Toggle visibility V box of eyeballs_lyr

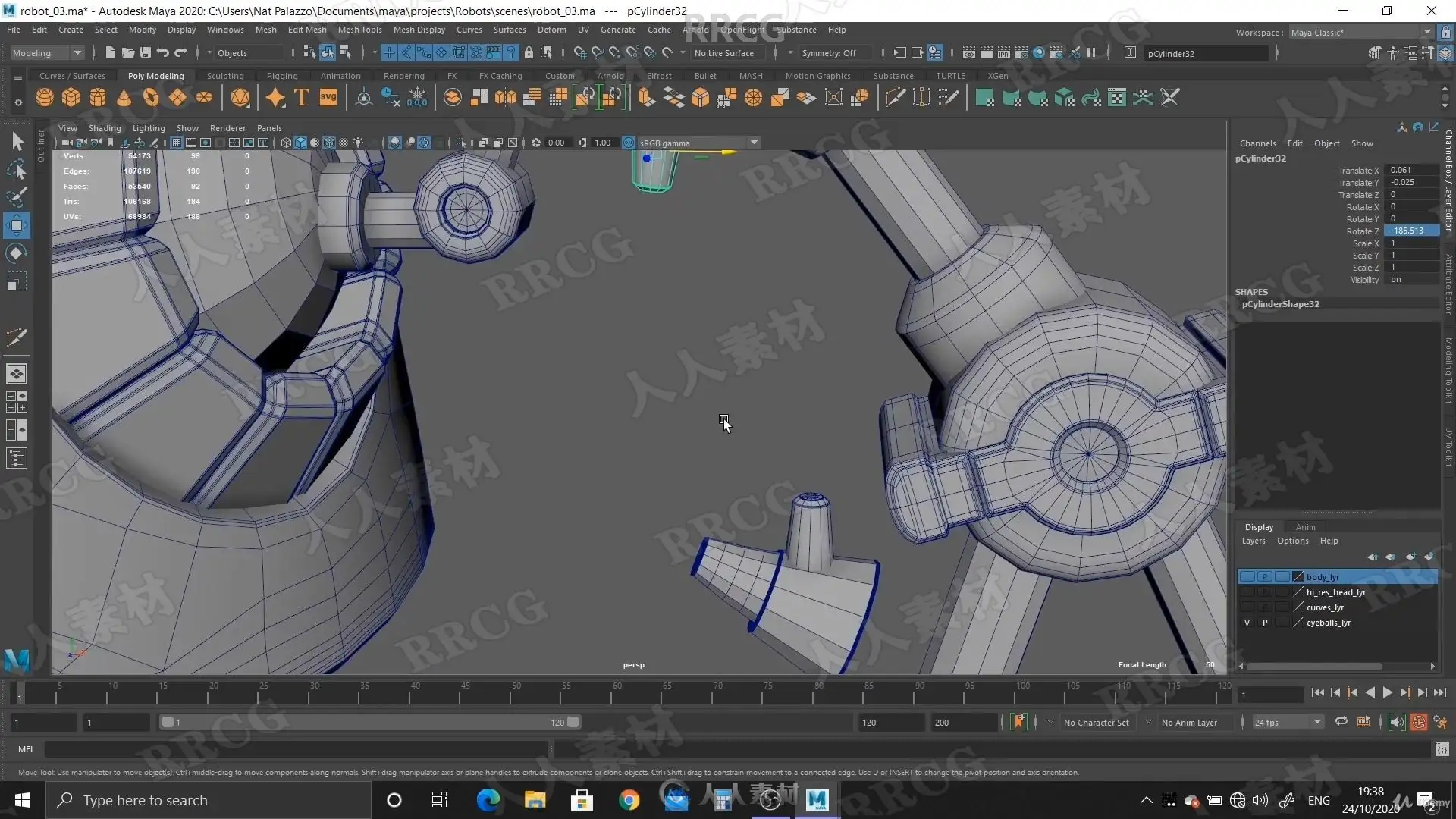1247,623
